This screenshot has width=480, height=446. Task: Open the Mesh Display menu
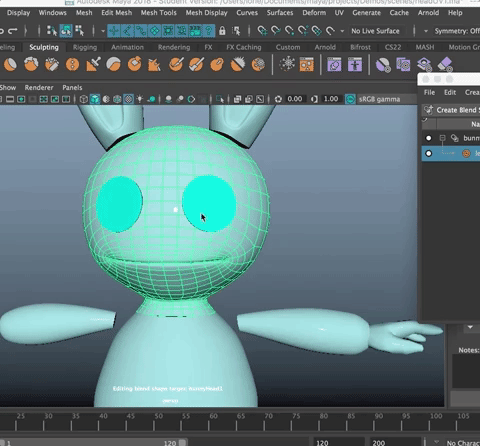[x=206, y=13]
